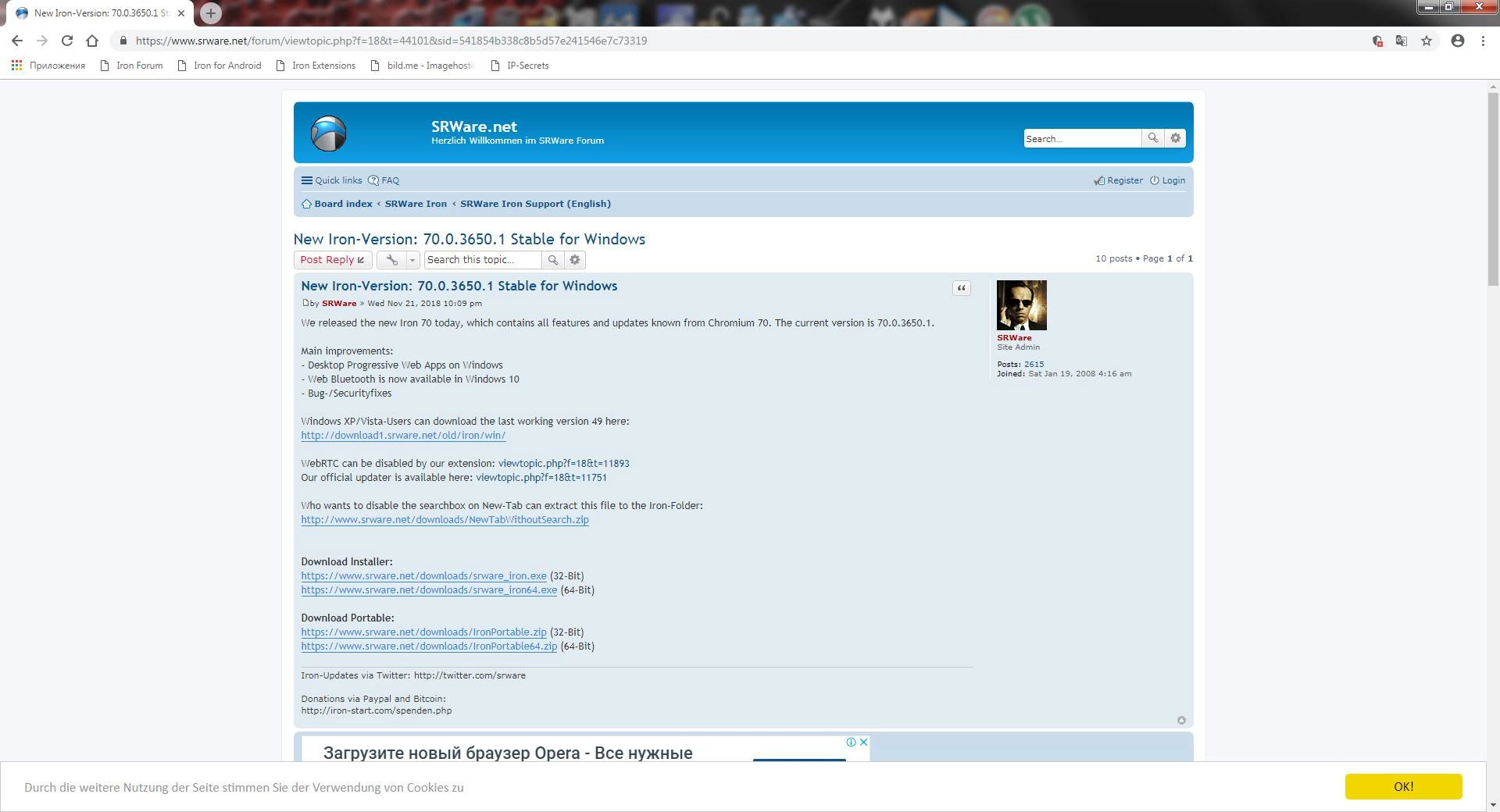Click the SRWare avatar image
1500x812 pixels.
click(1021, 305)
